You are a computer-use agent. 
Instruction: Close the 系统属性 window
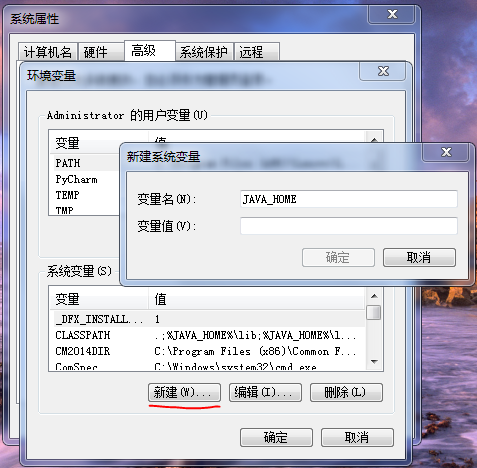click(x=392, y=14)
